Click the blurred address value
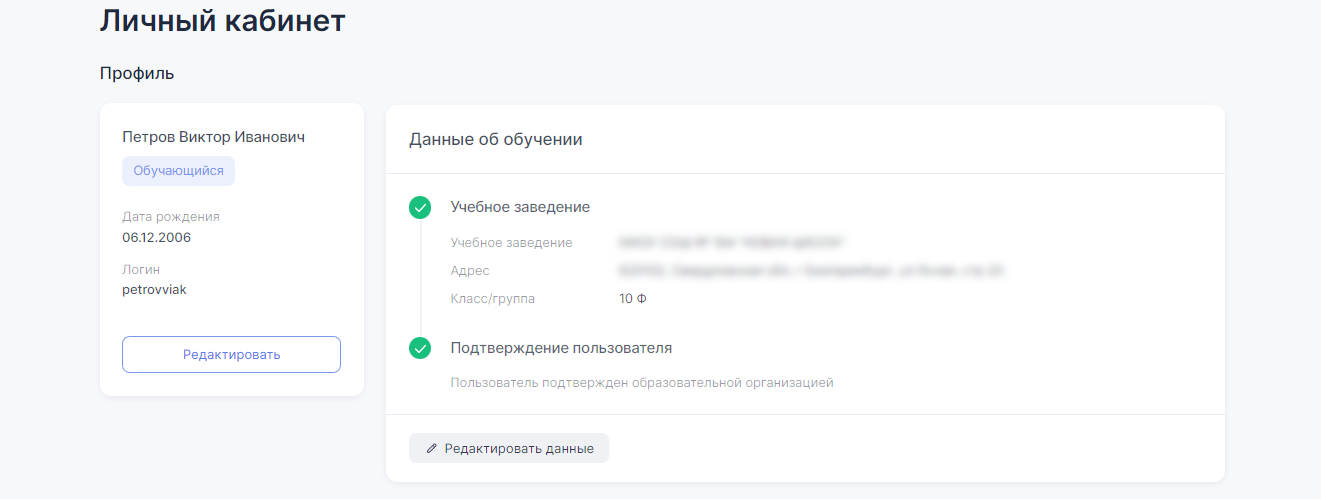Image resolution: width=1321 pixels, height=499 pixels. coord(810,271)
